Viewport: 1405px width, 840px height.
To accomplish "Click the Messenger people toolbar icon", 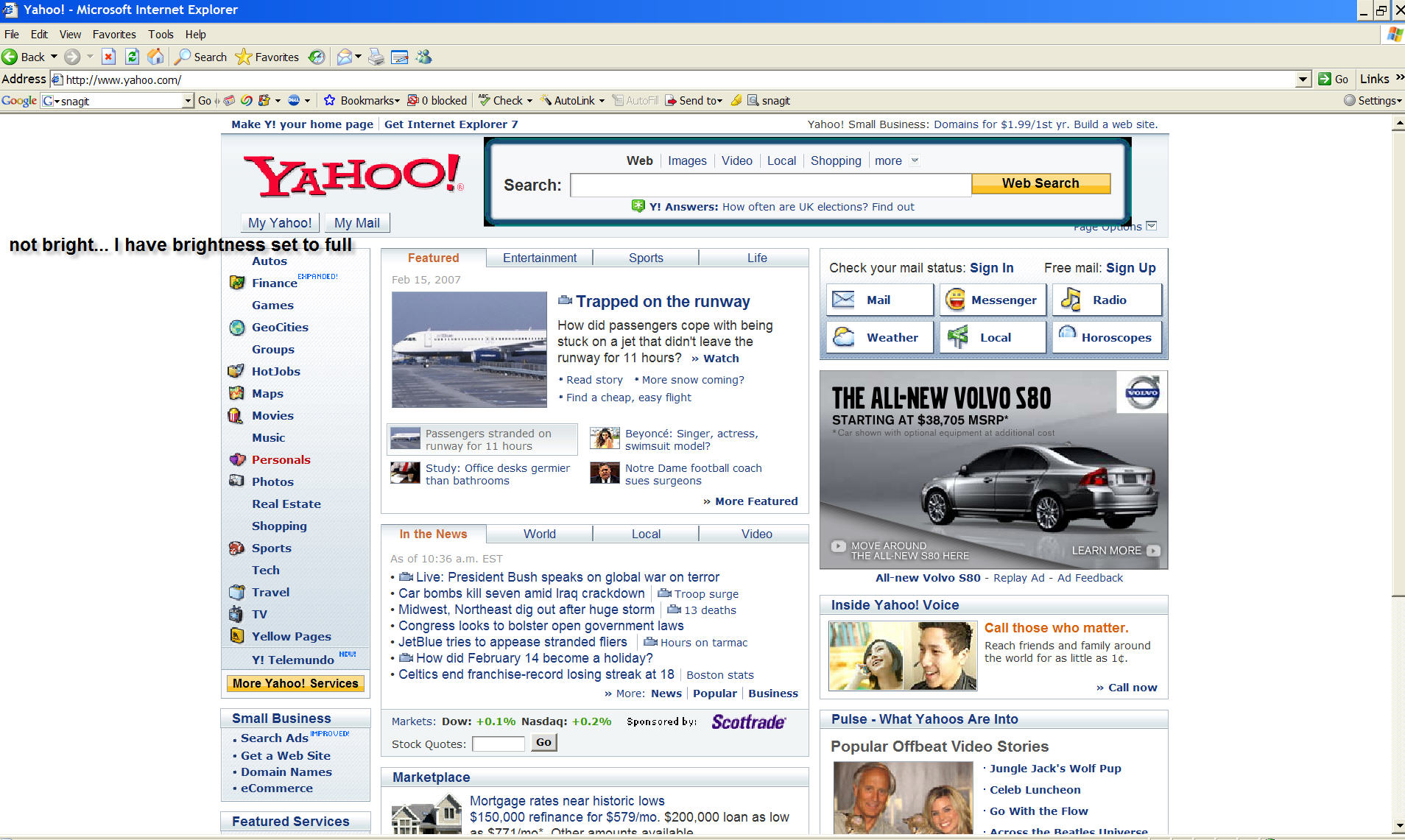I will click(424, 57).
